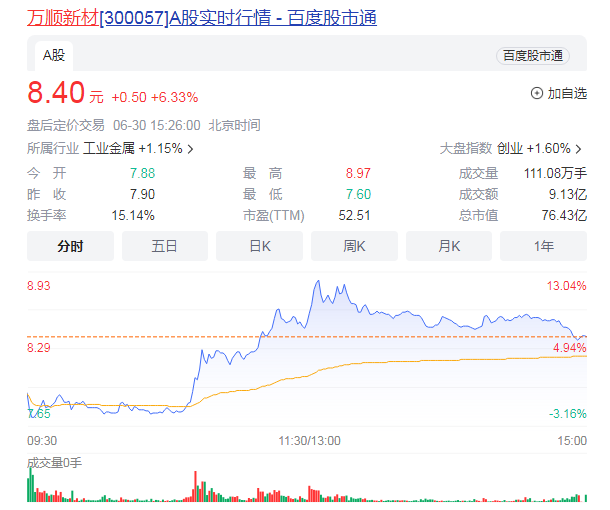Switch to the 五日 chart tab
Image resolution: width=610 pixels, height=510 pixels.
point(164,246)
